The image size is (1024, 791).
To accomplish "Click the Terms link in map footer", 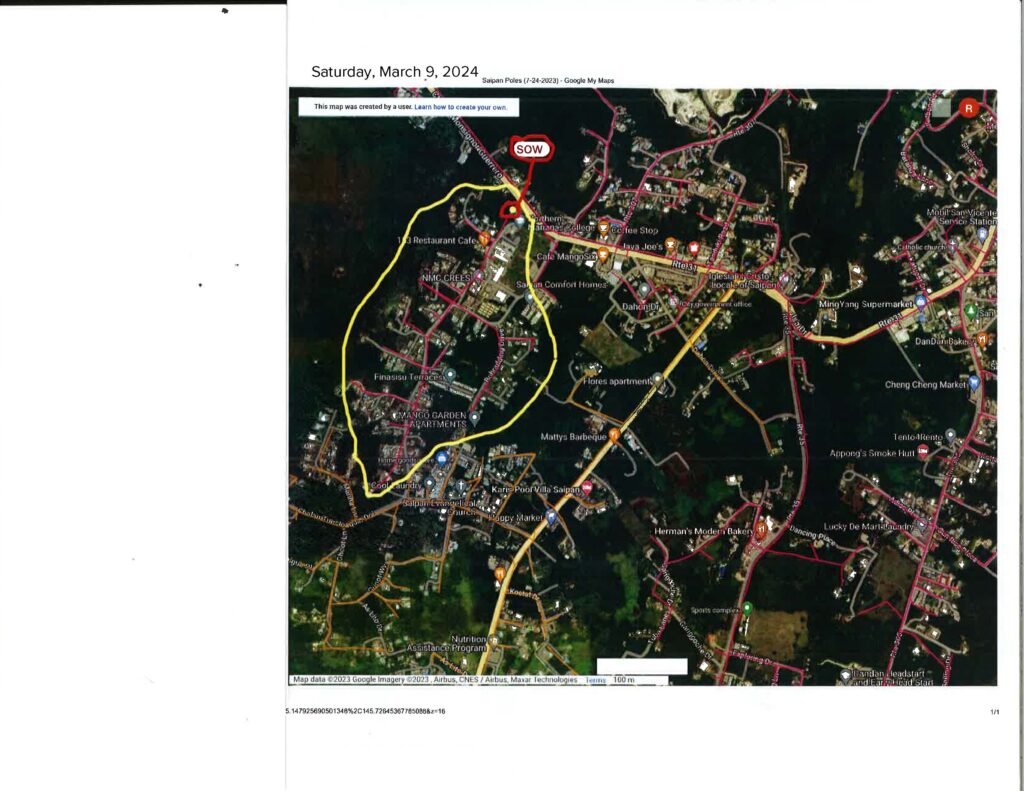I will (595, 680).
